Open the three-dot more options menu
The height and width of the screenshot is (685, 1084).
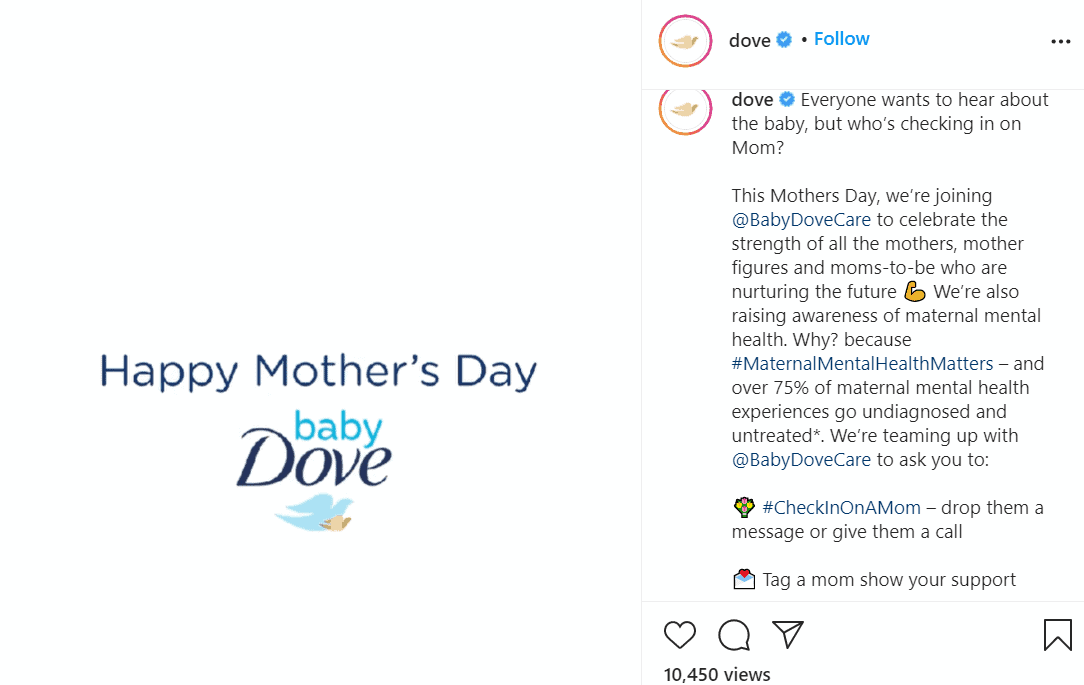[1061, 42]
